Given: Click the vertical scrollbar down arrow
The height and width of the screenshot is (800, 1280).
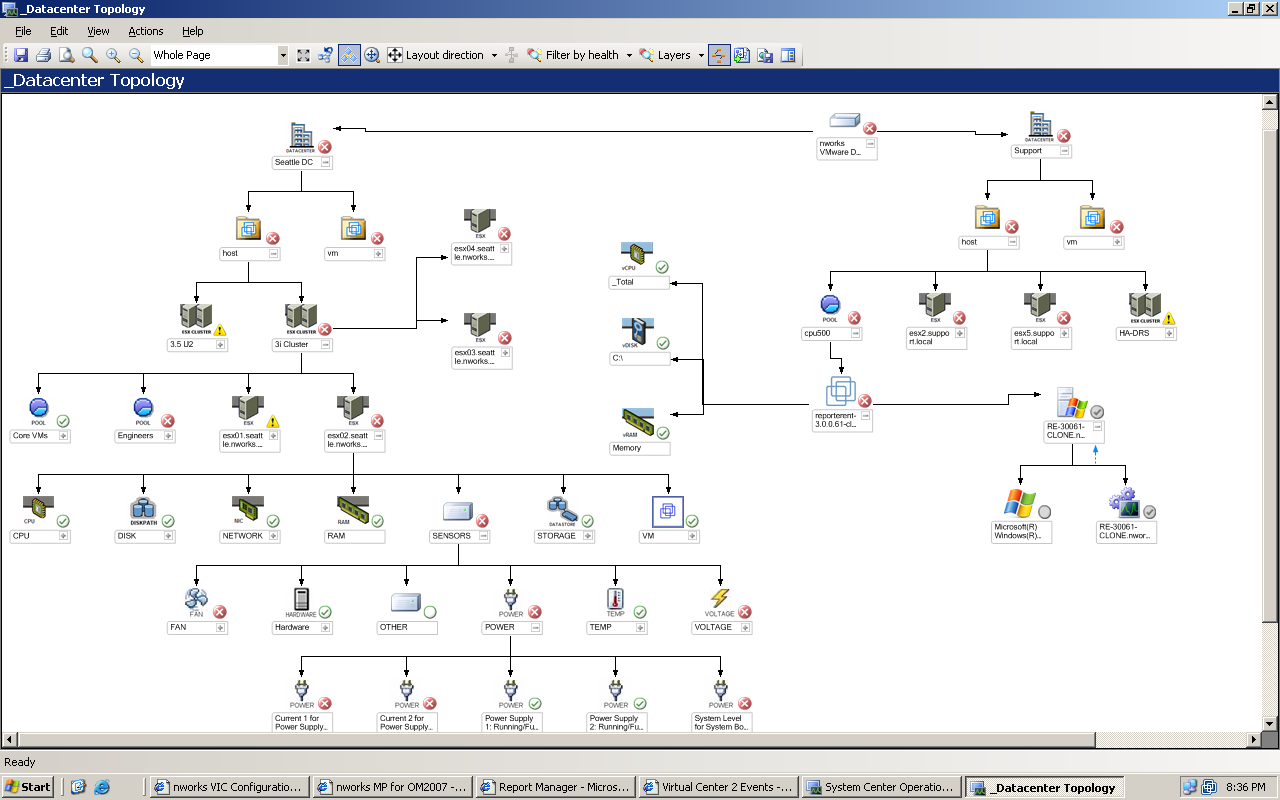Looking at the screenshot, I should [1270, 723].
